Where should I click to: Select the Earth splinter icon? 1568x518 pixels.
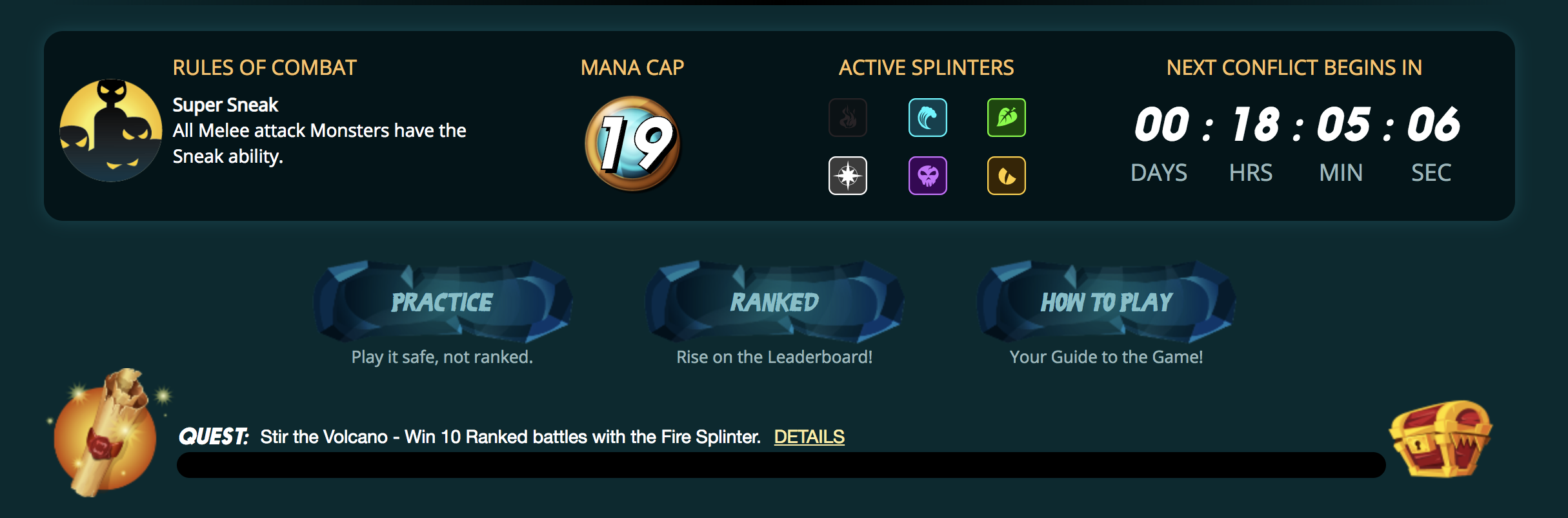coord(1005,118)
